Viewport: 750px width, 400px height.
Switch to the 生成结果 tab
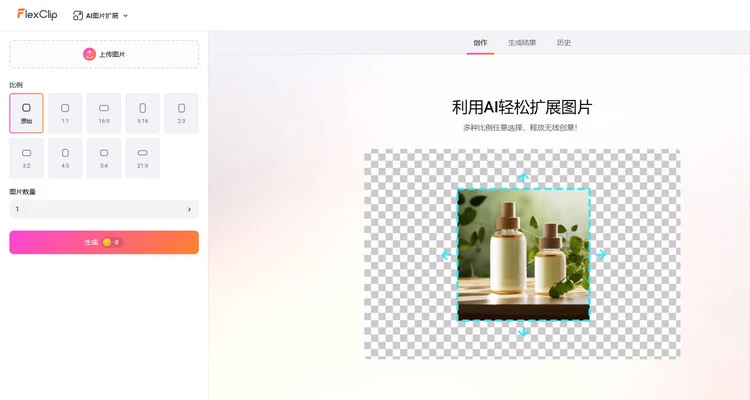tap(522, 43)
